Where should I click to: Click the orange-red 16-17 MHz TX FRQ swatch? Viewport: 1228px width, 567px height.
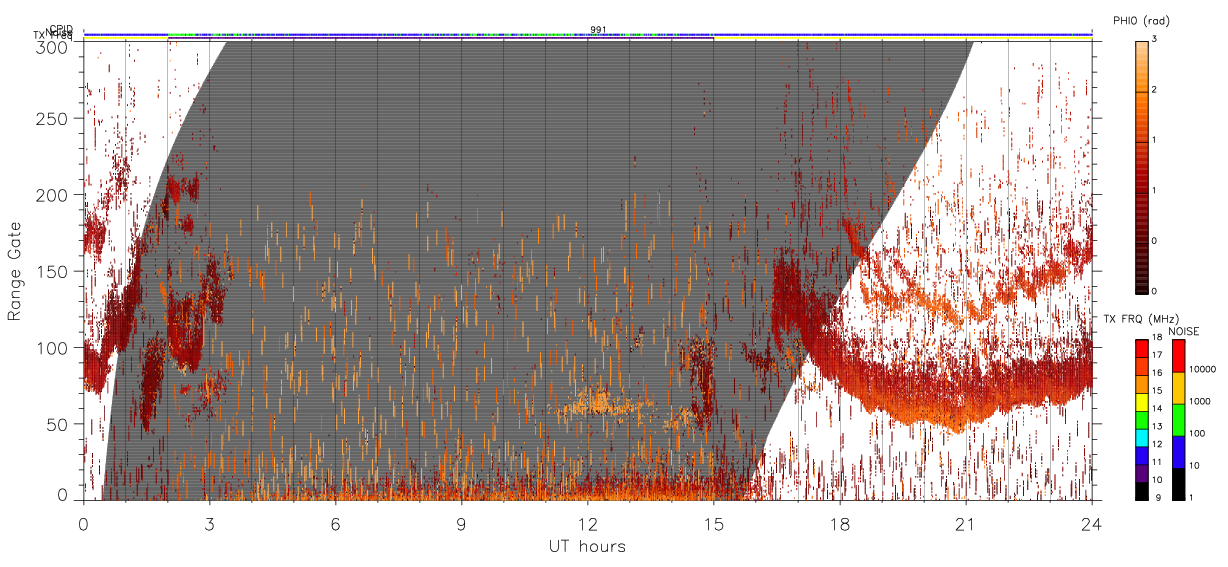click(1141, 367)
